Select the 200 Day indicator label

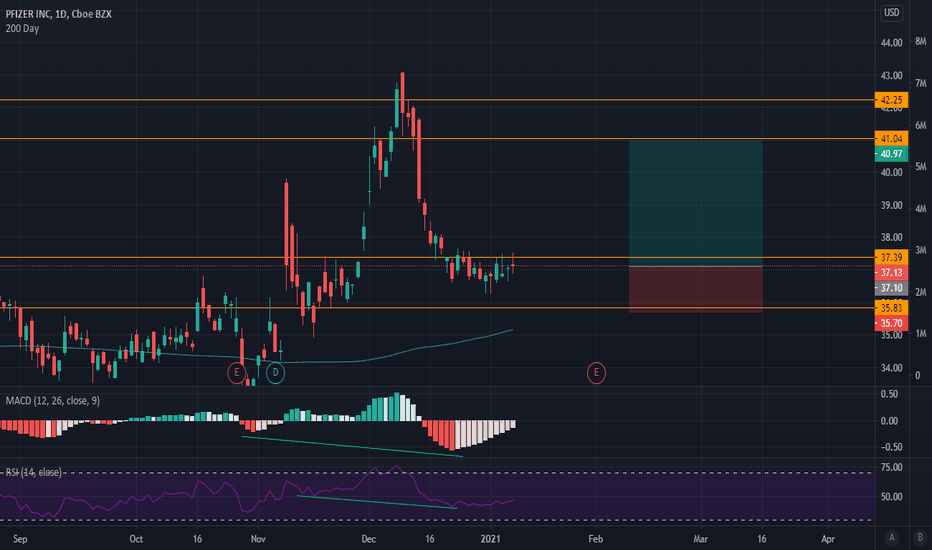pos(23,29)
